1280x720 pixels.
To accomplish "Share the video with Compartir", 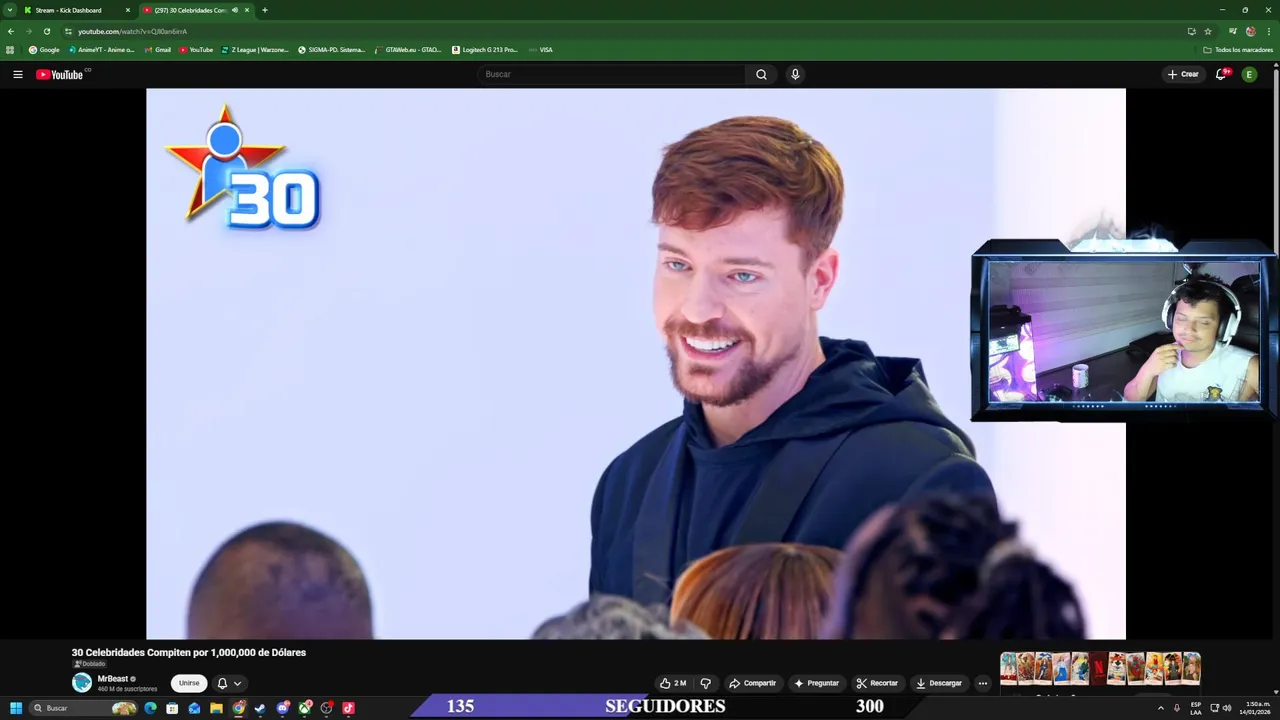I will point(752,683).
